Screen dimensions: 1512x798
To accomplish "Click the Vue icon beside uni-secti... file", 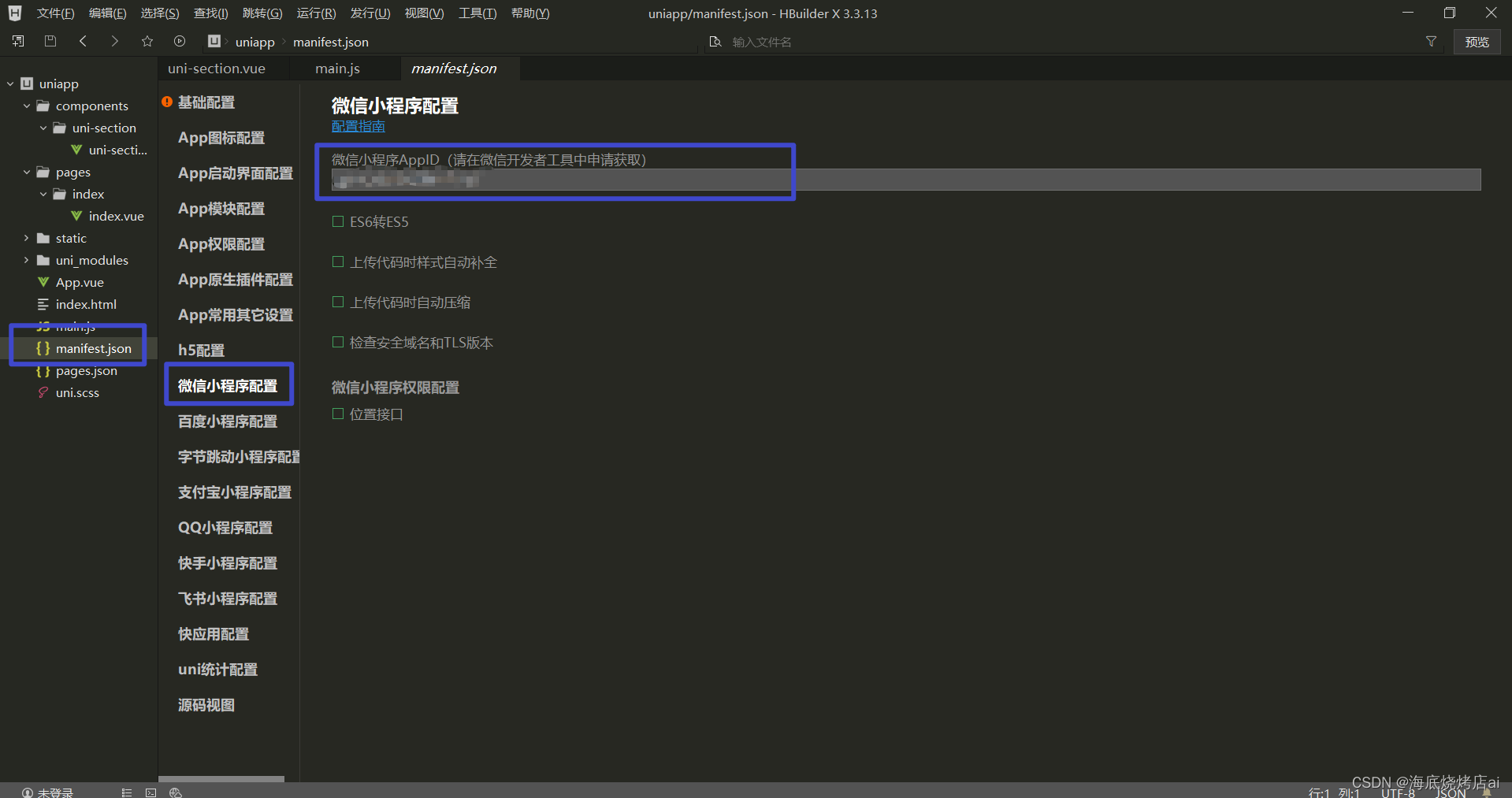I will click(x=76, y=150).
